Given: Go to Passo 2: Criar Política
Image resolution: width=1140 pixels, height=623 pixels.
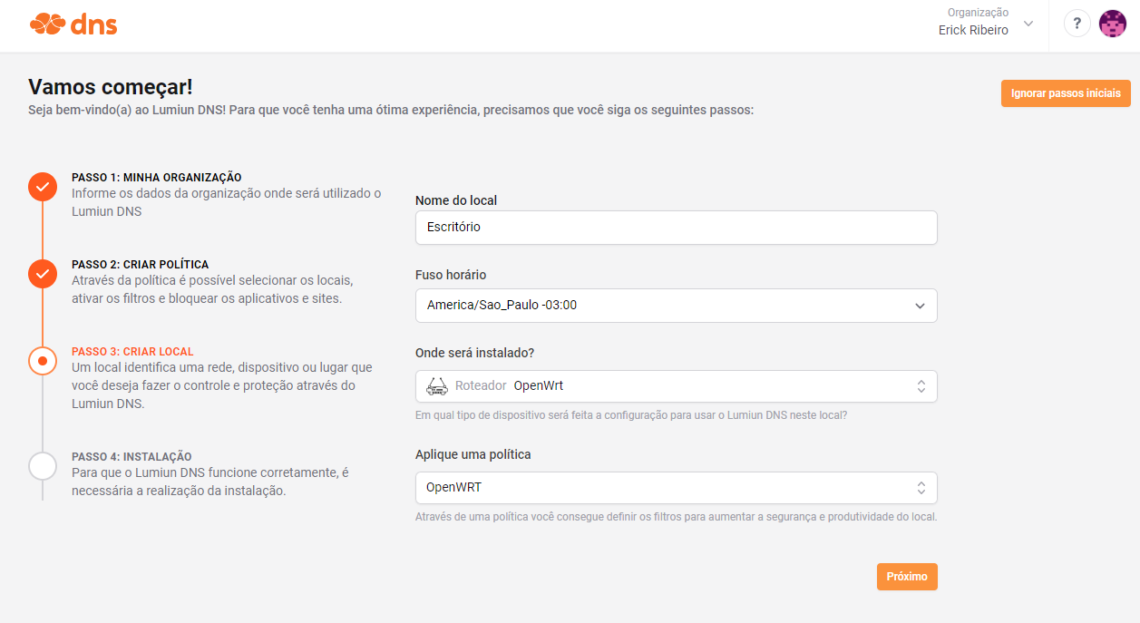Looking at the screenshot, I should point(140,265).
